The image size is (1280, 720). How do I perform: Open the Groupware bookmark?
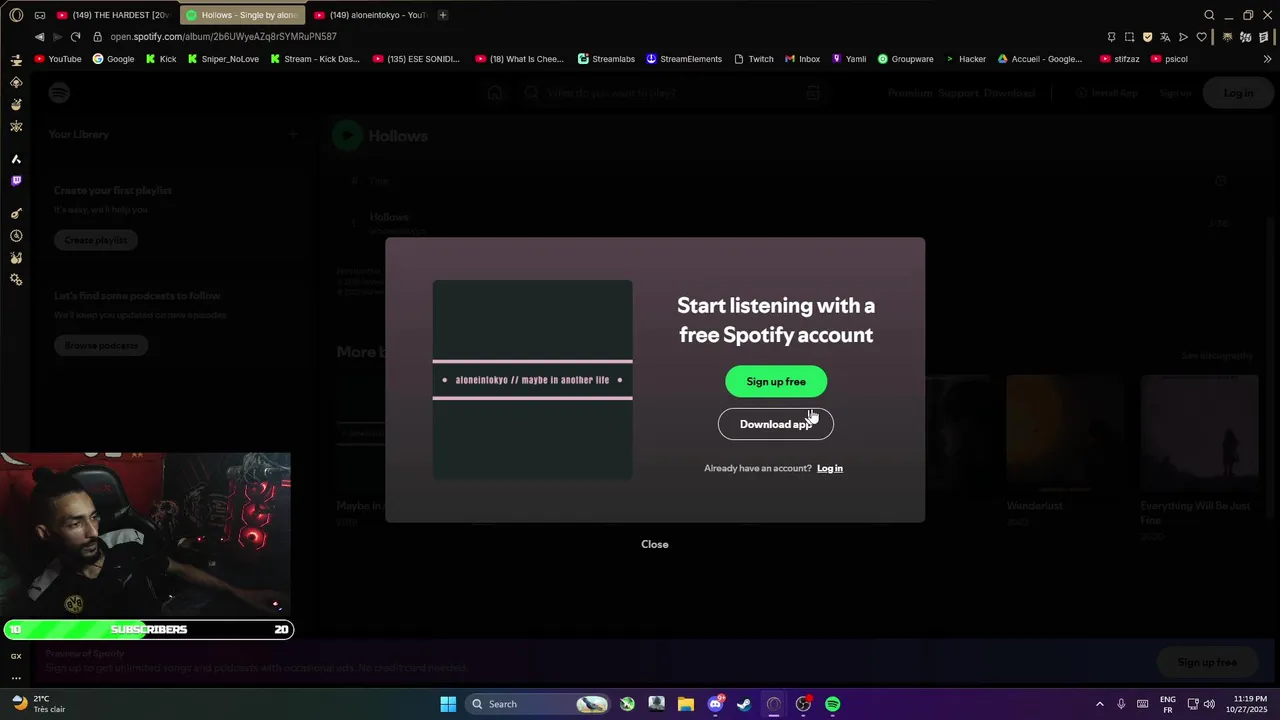click(x=905, y=59)
